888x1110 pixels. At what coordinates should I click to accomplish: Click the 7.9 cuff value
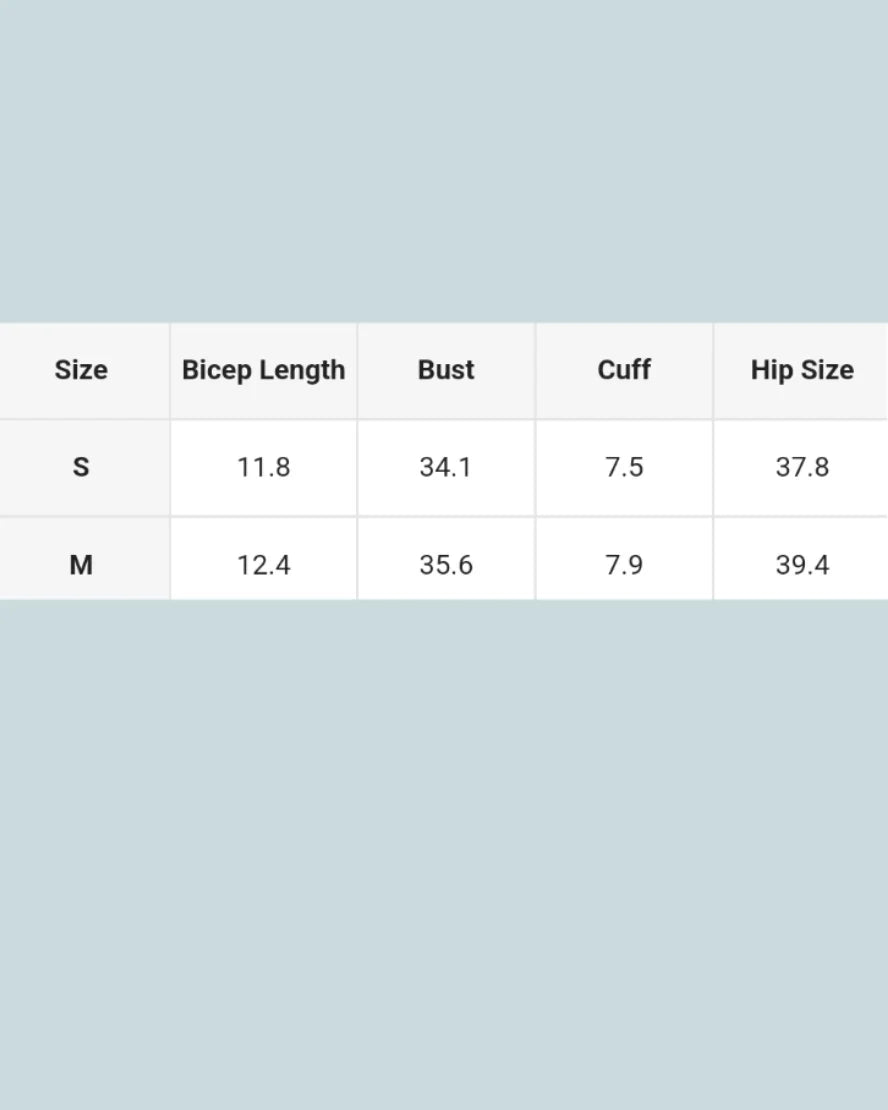coord(624,565)
